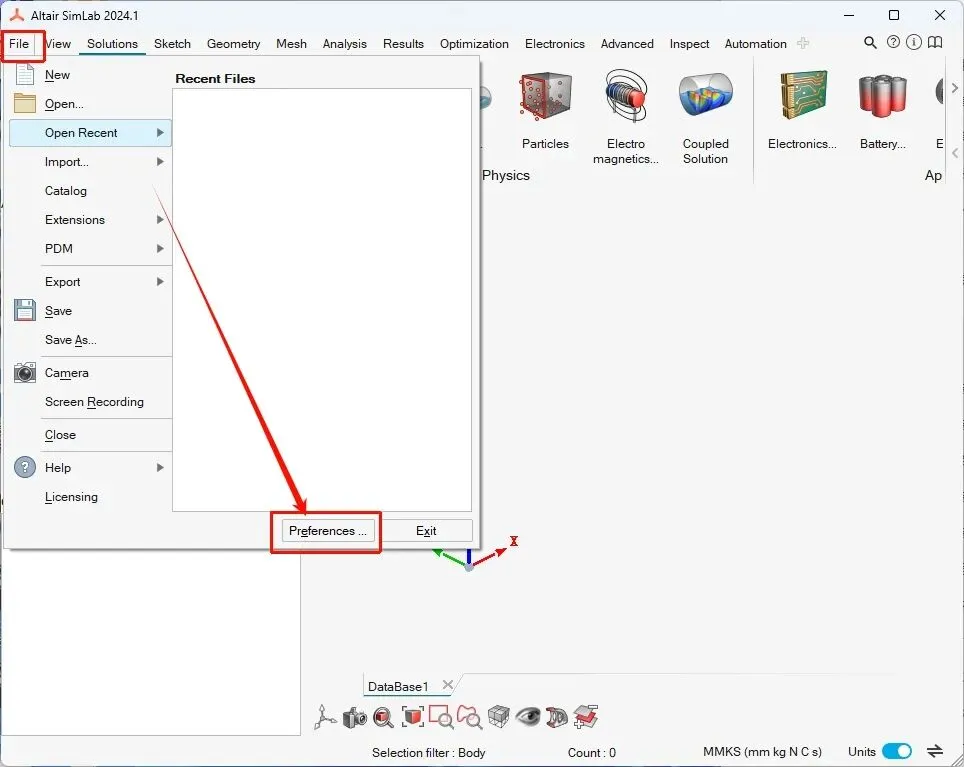This screenshot has height=767, width=964.
Task: Click the Selection filter : Body text
Action: click(x=429, y=752)
